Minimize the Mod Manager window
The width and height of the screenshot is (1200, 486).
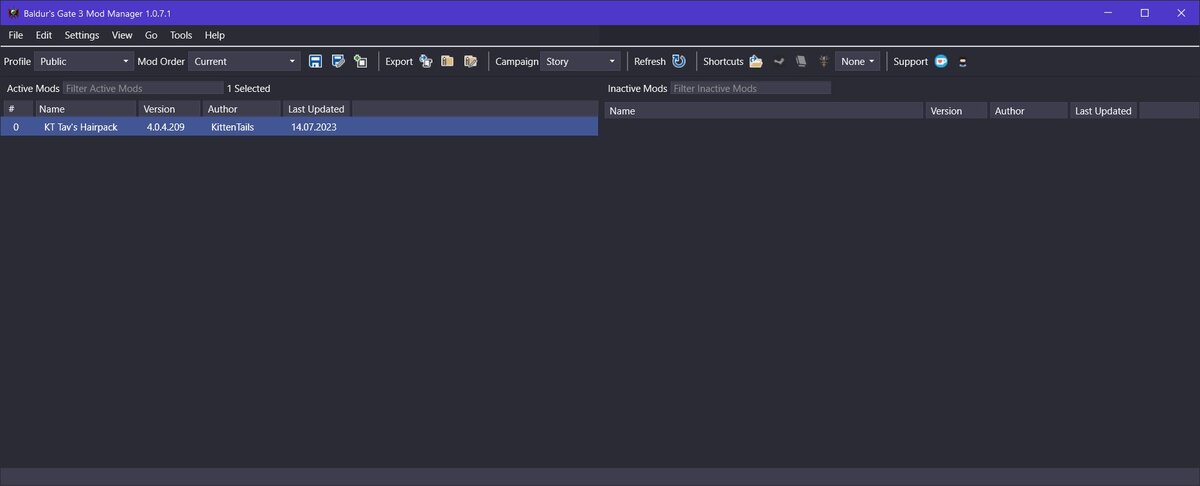point(1108,12)
